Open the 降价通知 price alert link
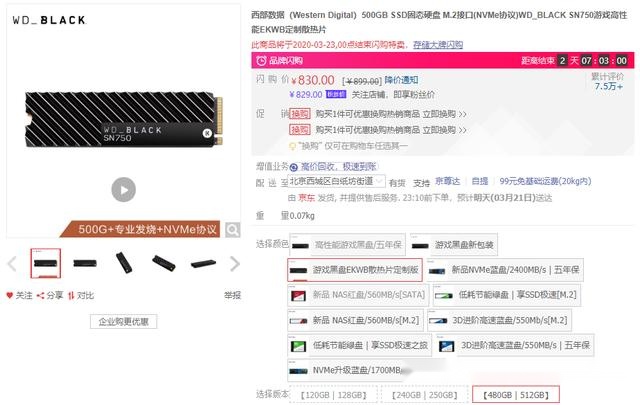 (401, 80)
